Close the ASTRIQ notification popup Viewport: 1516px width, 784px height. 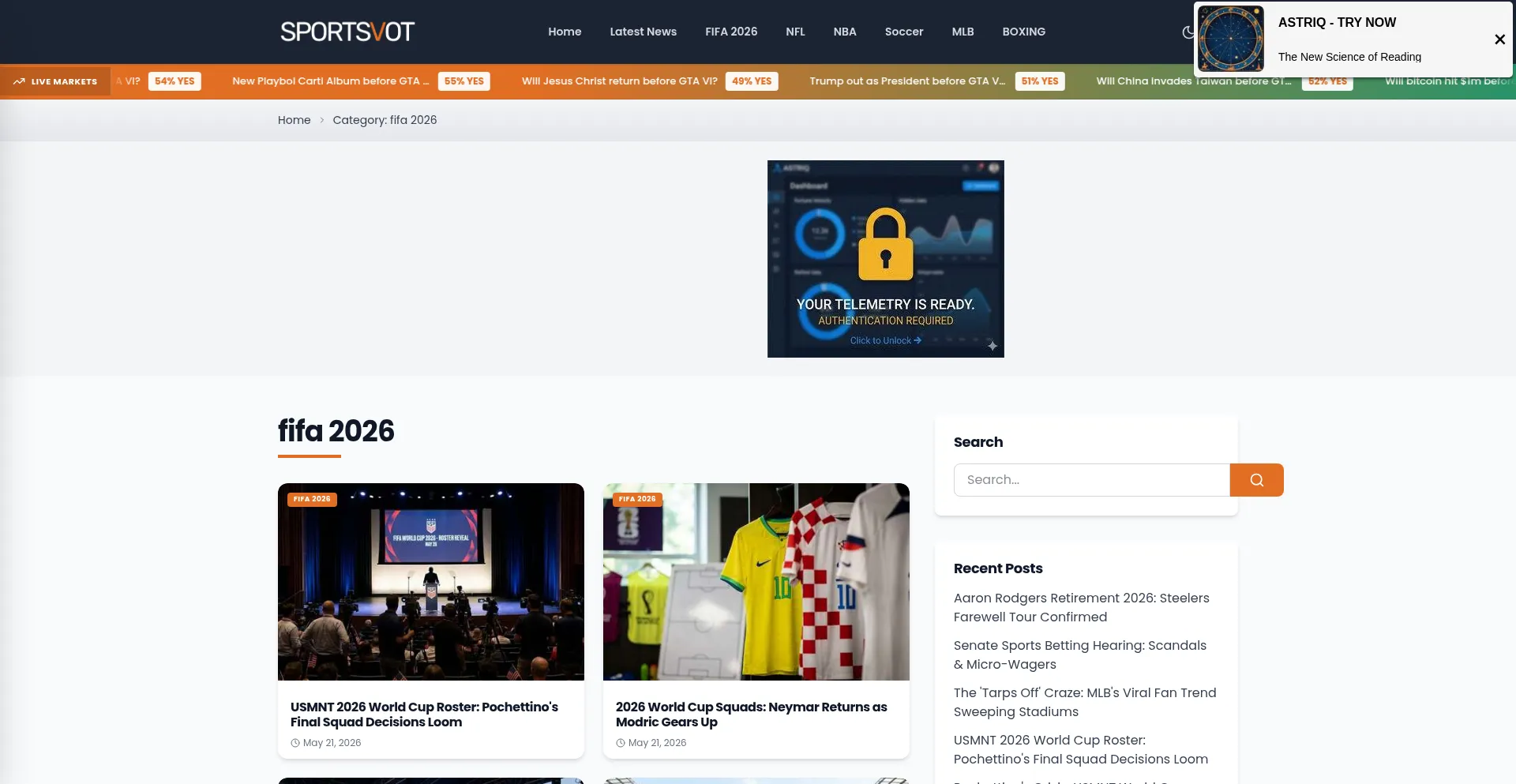(x=1499, y=39)
